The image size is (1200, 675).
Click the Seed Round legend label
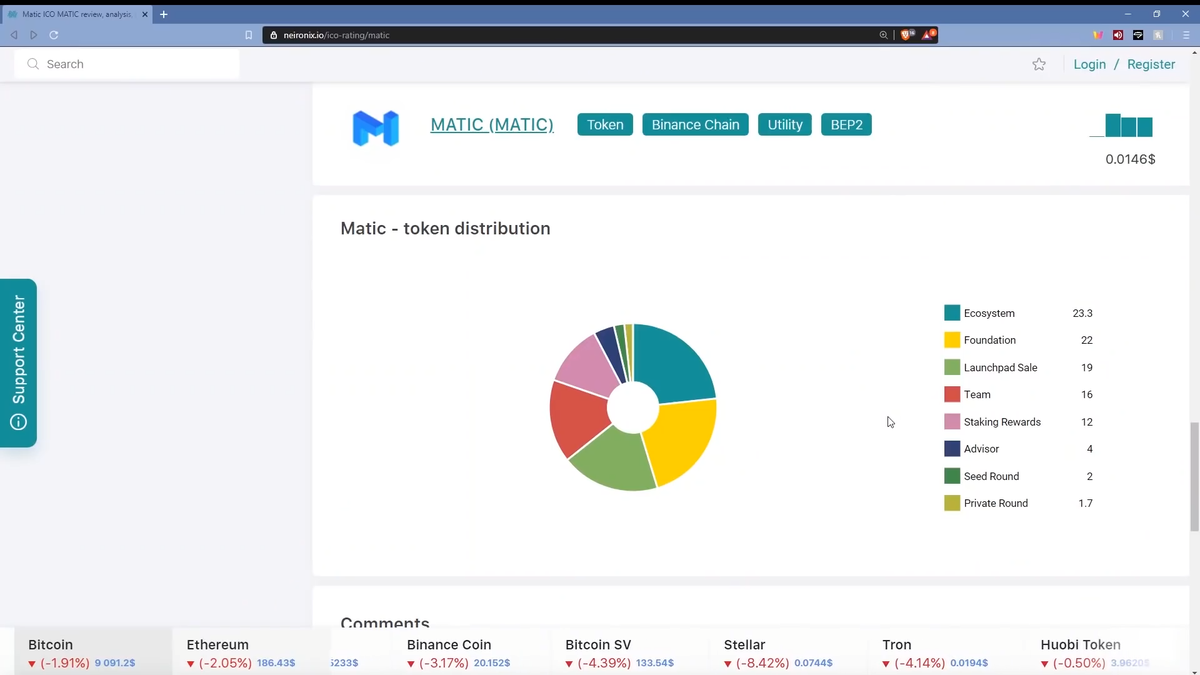tap(992, 476)
